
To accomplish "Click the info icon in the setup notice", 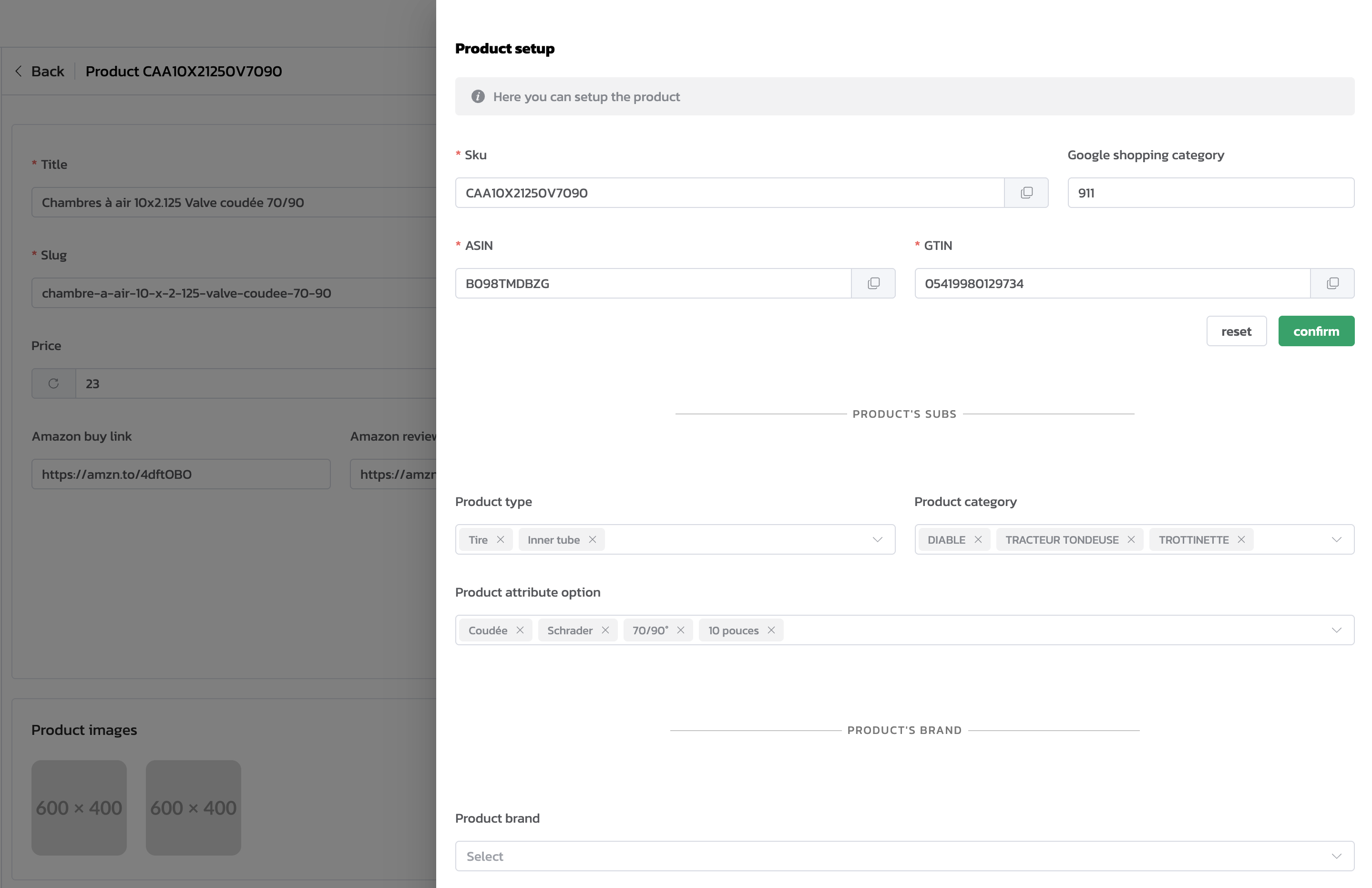I will [478, 96].
